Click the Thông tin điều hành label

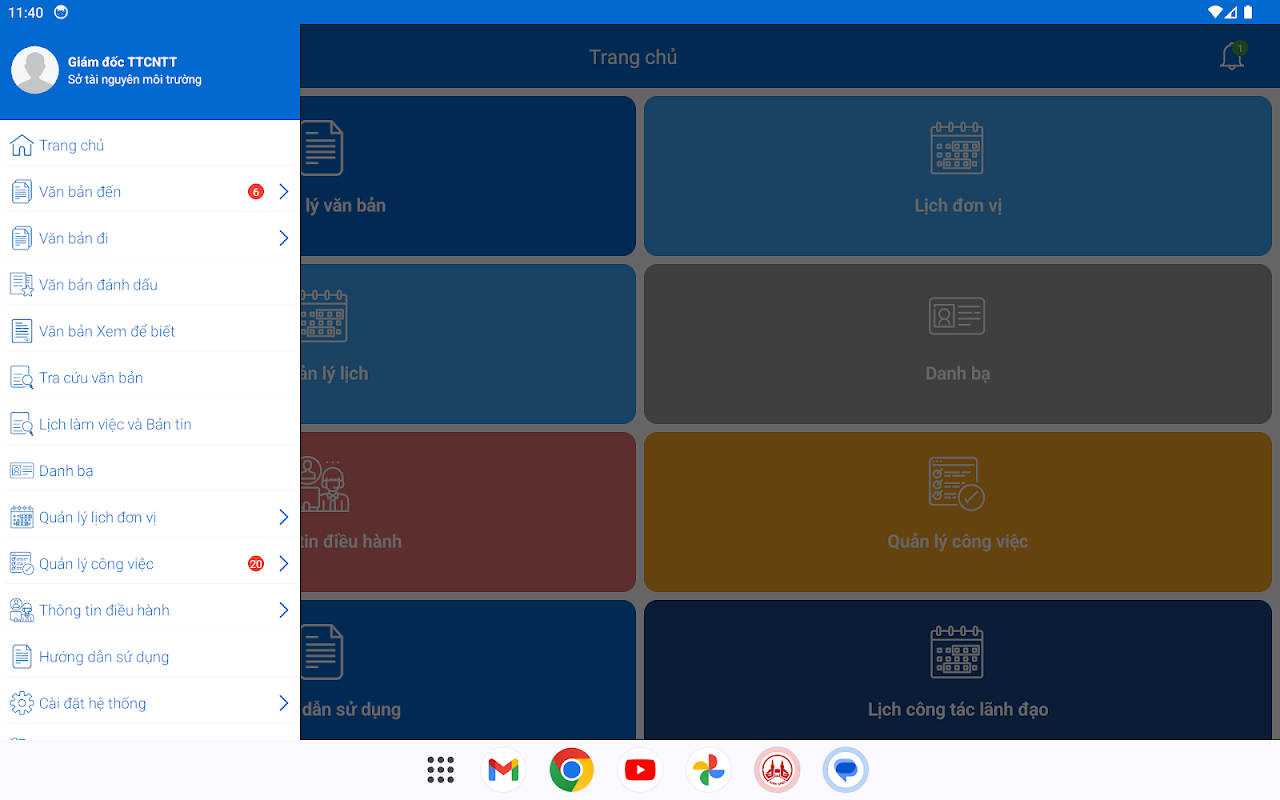pos(104,610)
